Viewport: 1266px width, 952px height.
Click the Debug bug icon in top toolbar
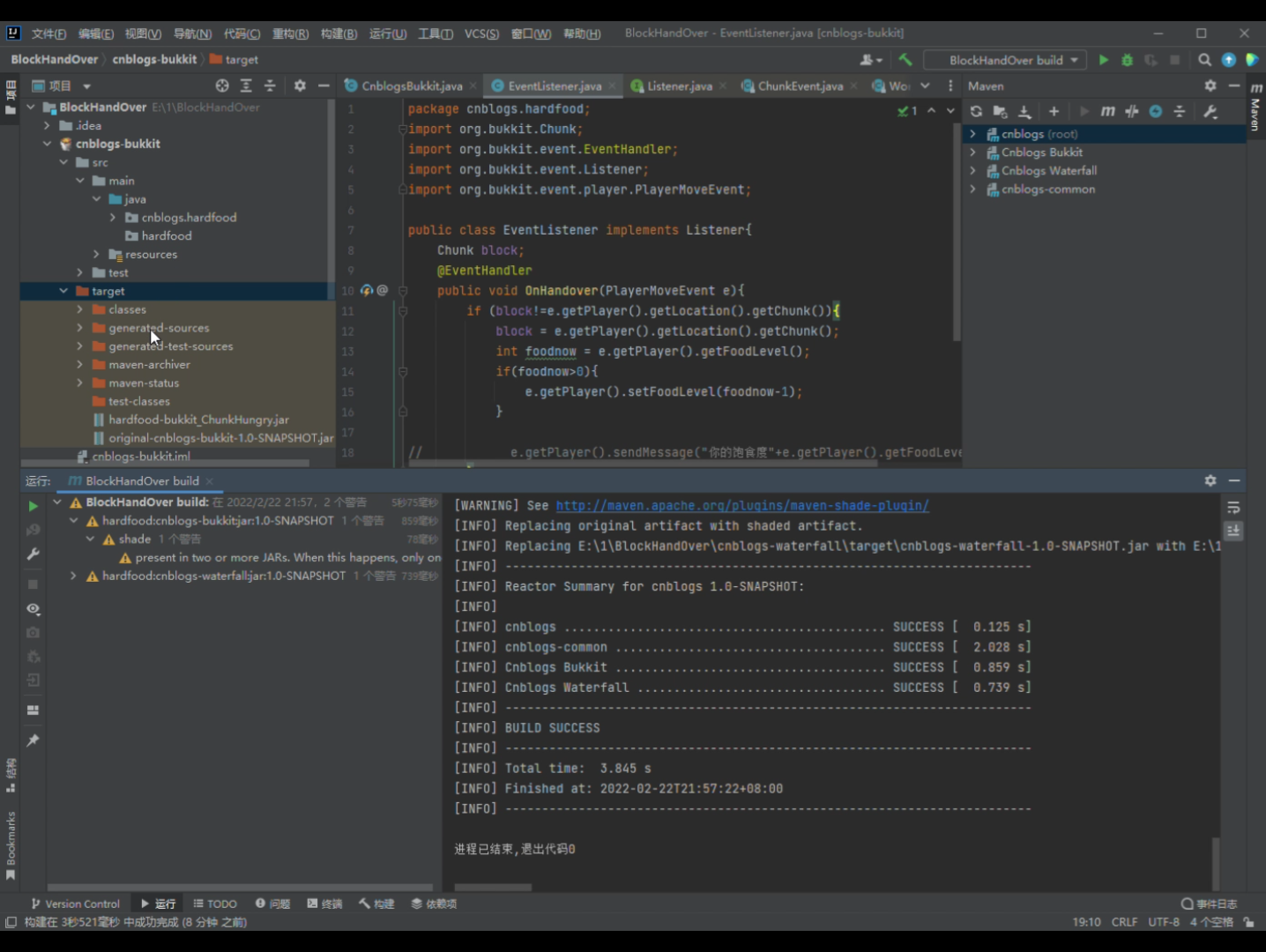coord(1127,60)
